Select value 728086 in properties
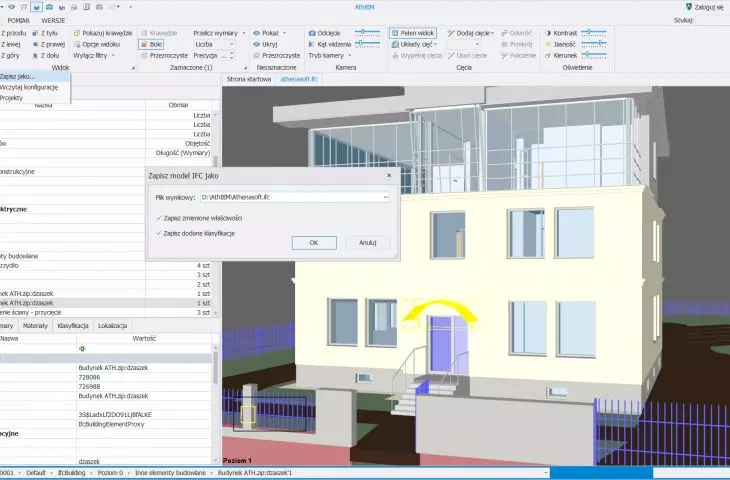The width and height of the screenshot is (730, 480). pyautogui.click(x=144, y=377)
